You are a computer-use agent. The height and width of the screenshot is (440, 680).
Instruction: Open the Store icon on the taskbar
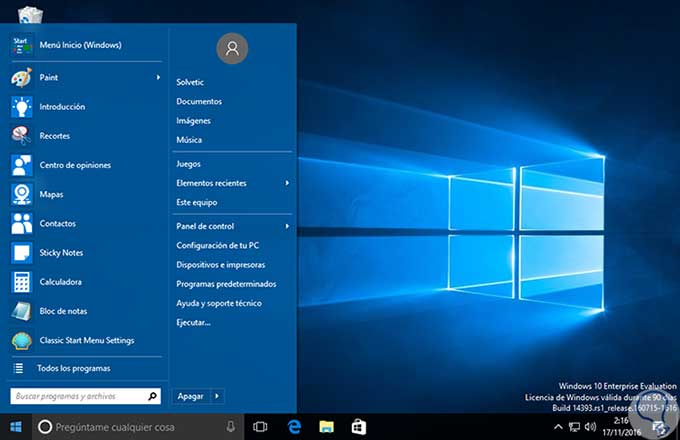tap(359, 427)
